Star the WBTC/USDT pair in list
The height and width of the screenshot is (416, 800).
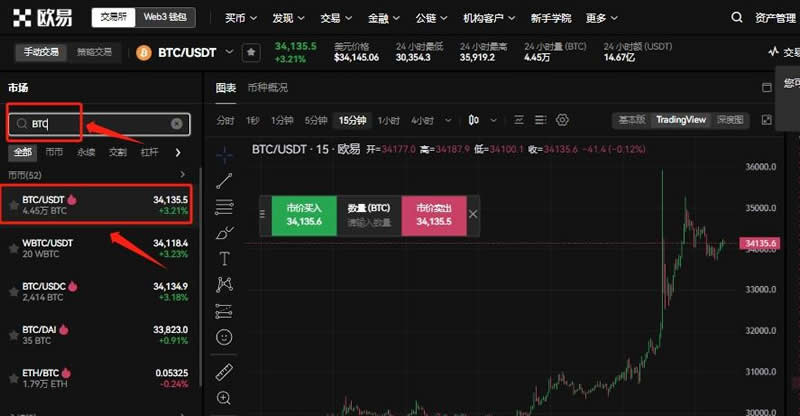pos(13,249)
